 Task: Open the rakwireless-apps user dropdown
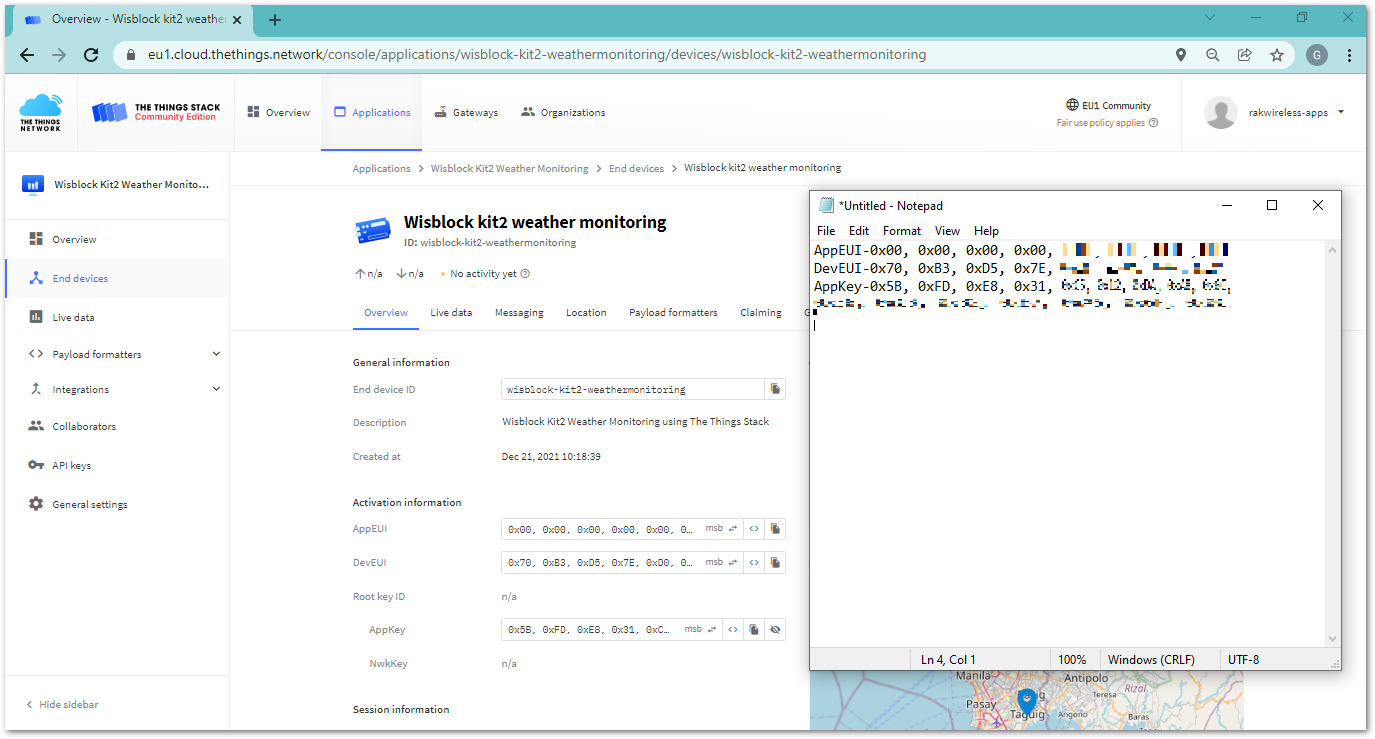(x=1340, y=112)
